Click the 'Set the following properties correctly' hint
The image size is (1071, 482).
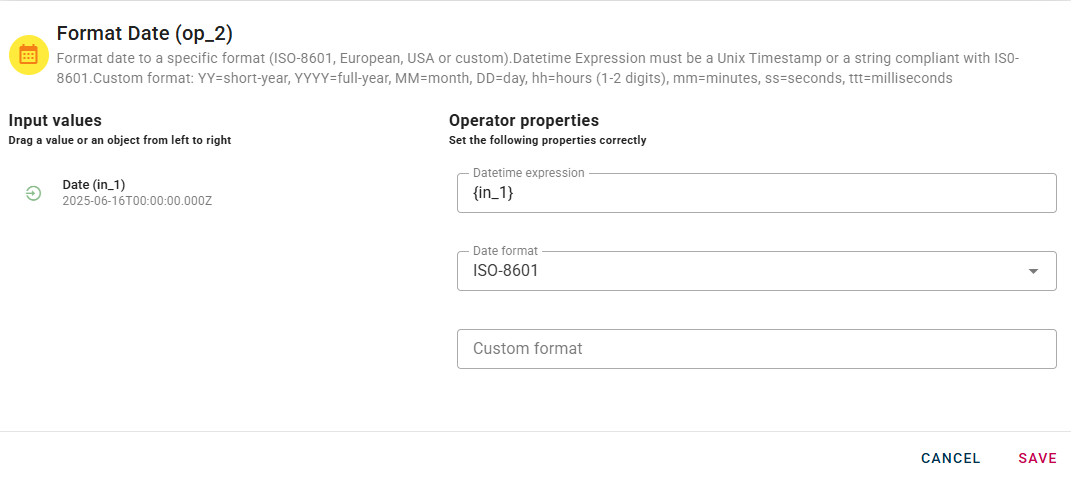pos(547,140)
